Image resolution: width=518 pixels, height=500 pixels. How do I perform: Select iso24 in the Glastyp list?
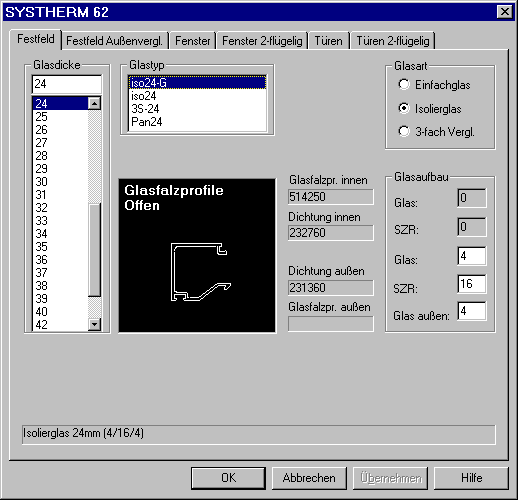(197, 96)
